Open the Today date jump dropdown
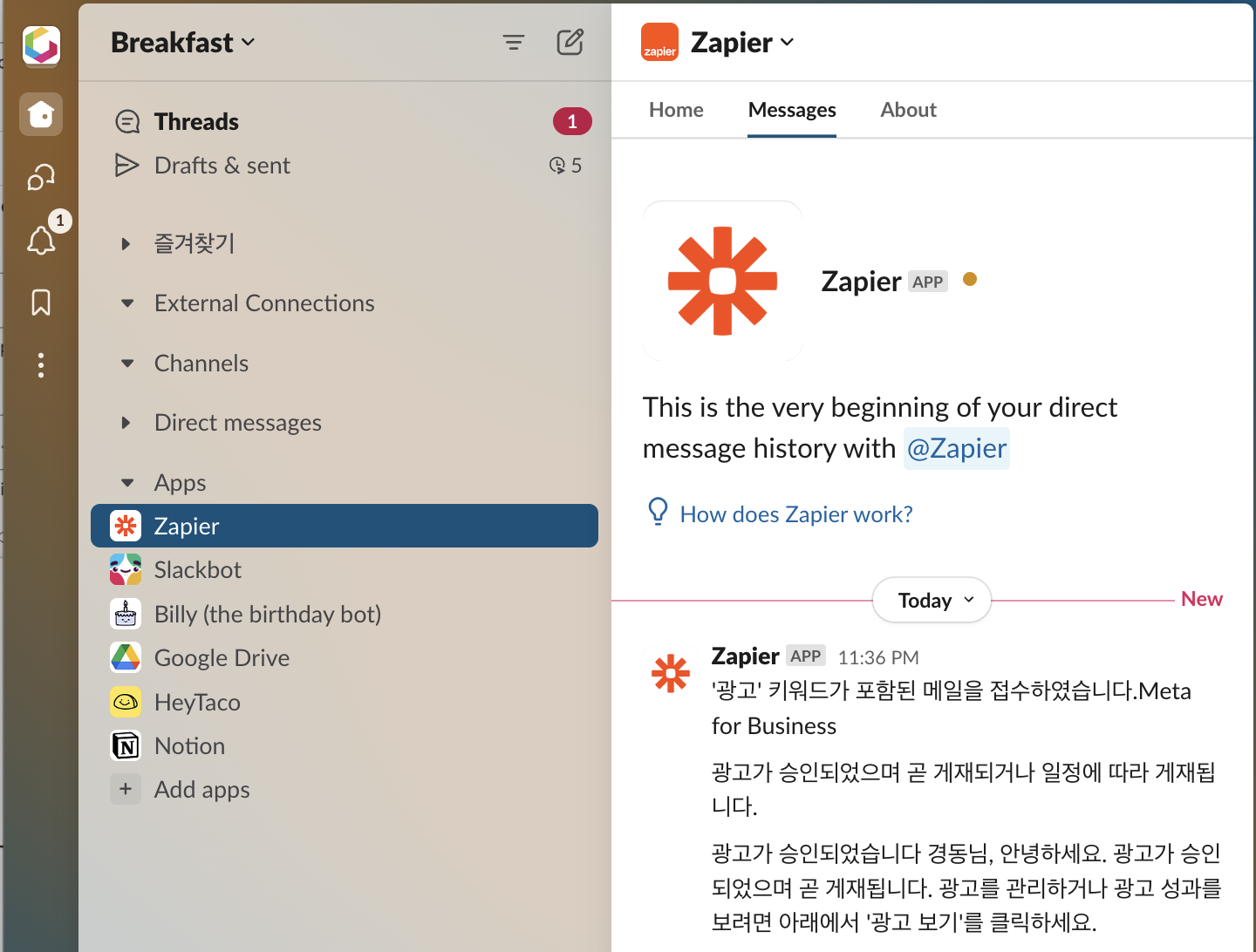 coord(932,600)
